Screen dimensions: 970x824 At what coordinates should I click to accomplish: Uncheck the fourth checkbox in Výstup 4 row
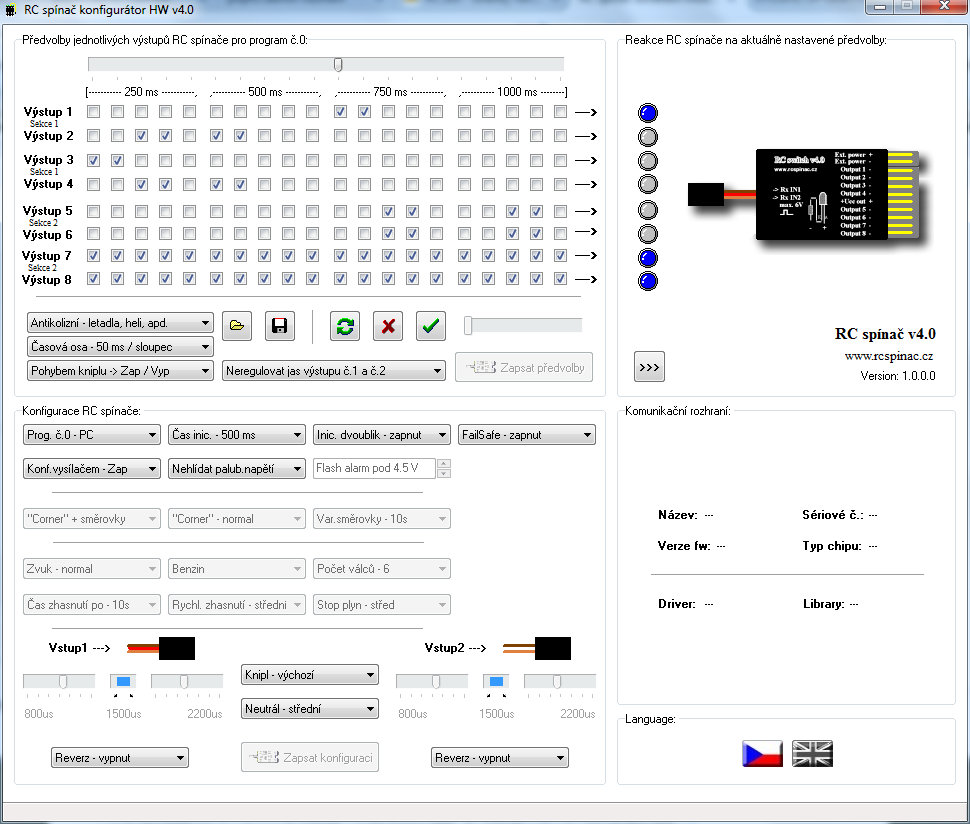click(165, 184)
